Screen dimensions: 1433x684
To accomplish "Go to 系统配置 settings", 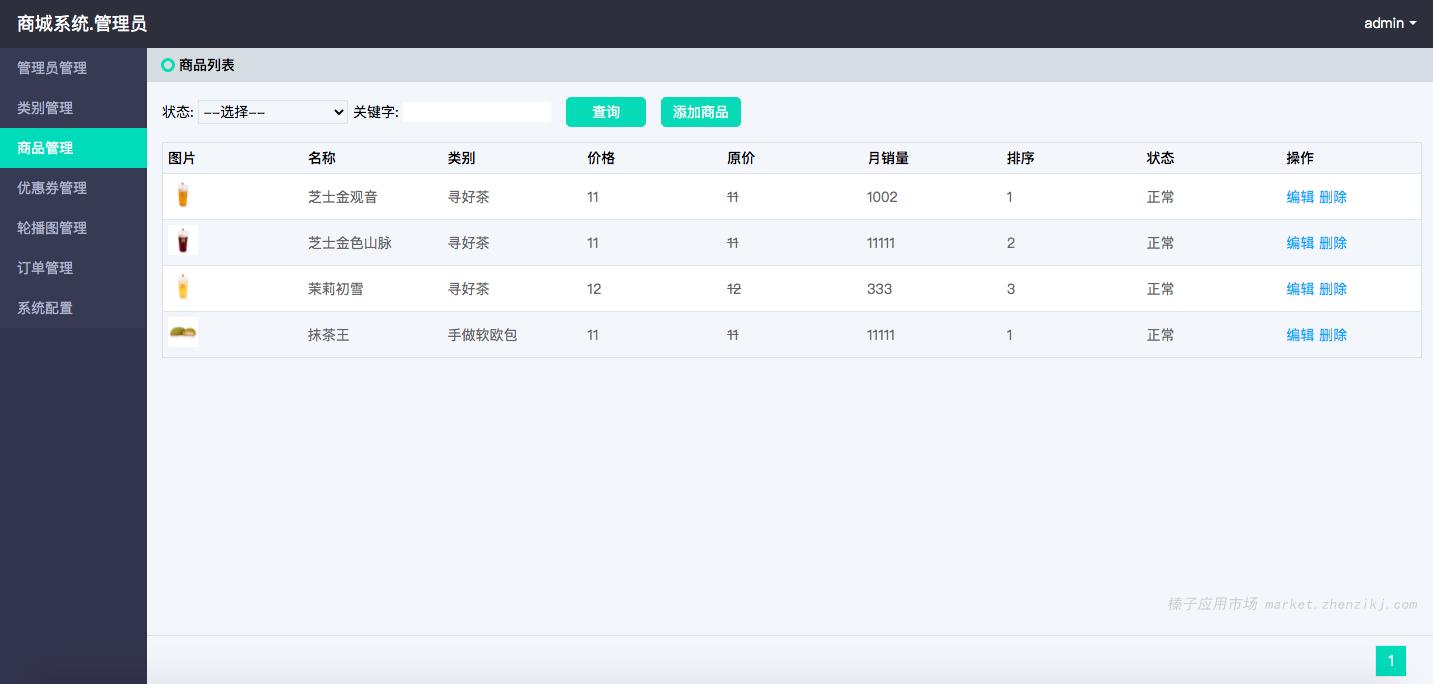I will (45, 308).
